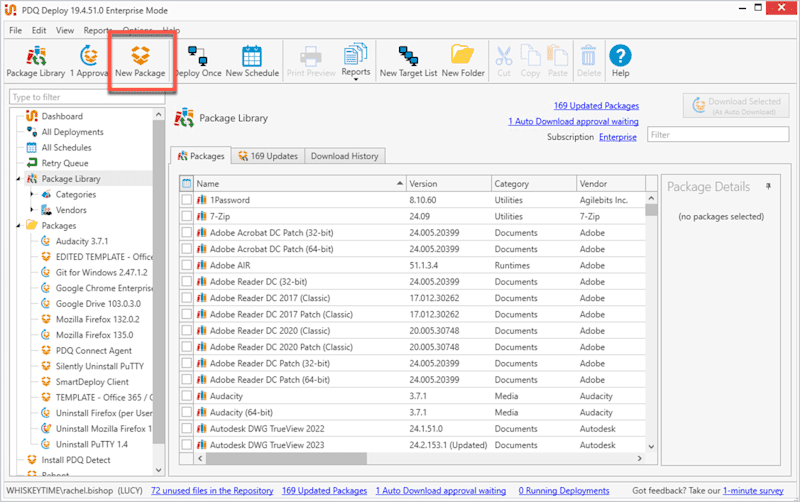
Task: Click the Delete trash can icon
Action: point(589,61)
